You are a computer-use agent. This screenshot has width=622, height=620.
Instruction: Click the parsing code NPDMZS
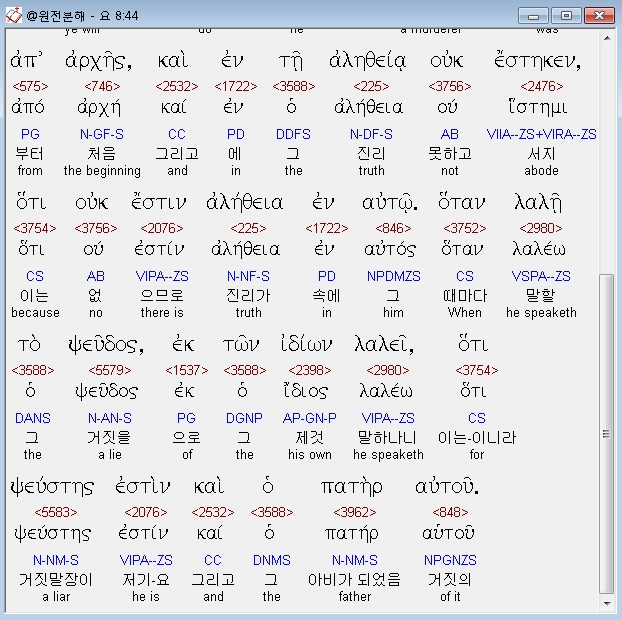(393, 276)
